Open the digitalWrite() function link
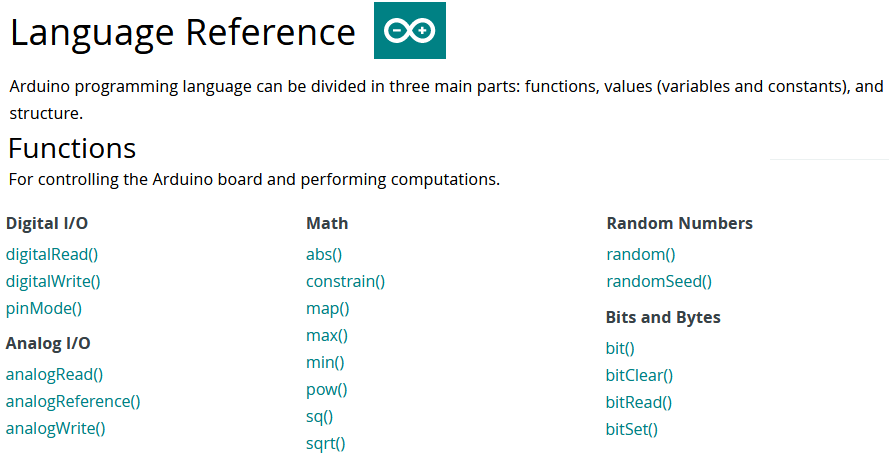 [53, 281]
